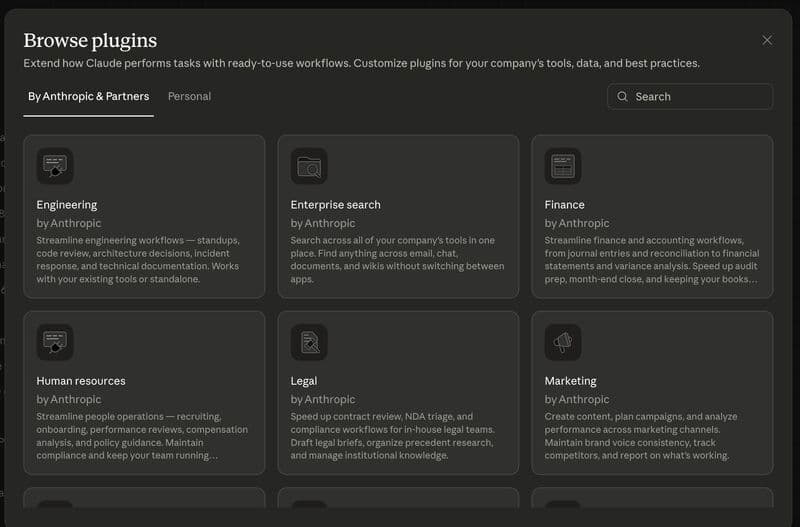Close the Browse plugins dialog
The height and width of the screenshot is (527, 800).
pos(767,40)
